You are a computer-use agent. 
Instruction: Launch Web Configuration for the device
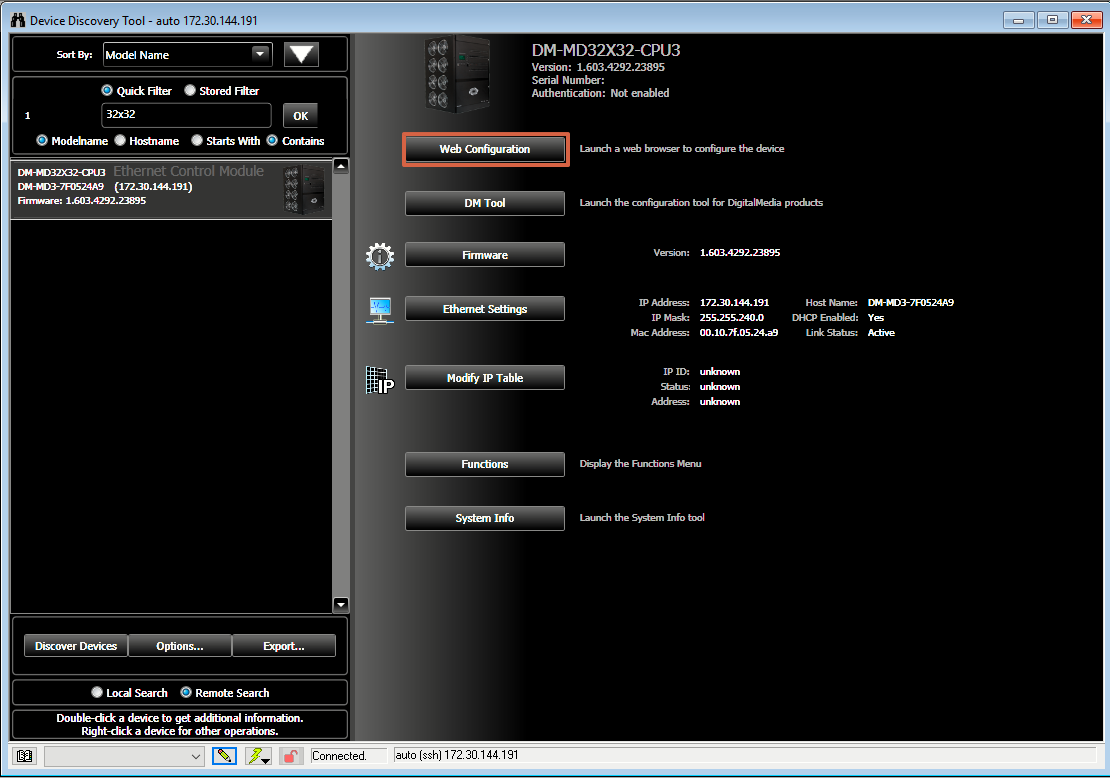pyautogui.click(x=485, y=149)
